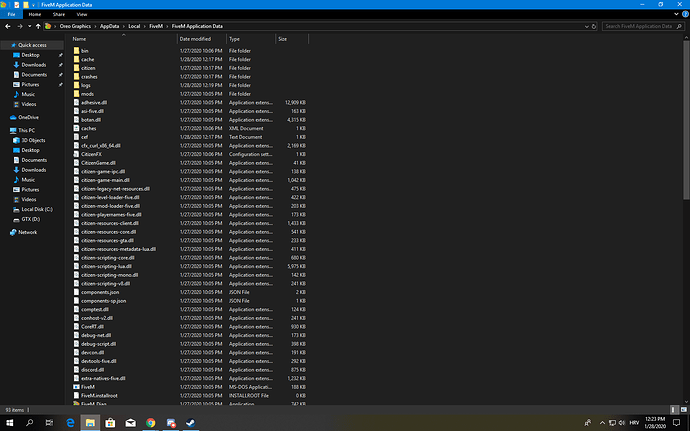690x431 pixels.
Task: Select This PC in navigation pane
Action: coord(22,131)
